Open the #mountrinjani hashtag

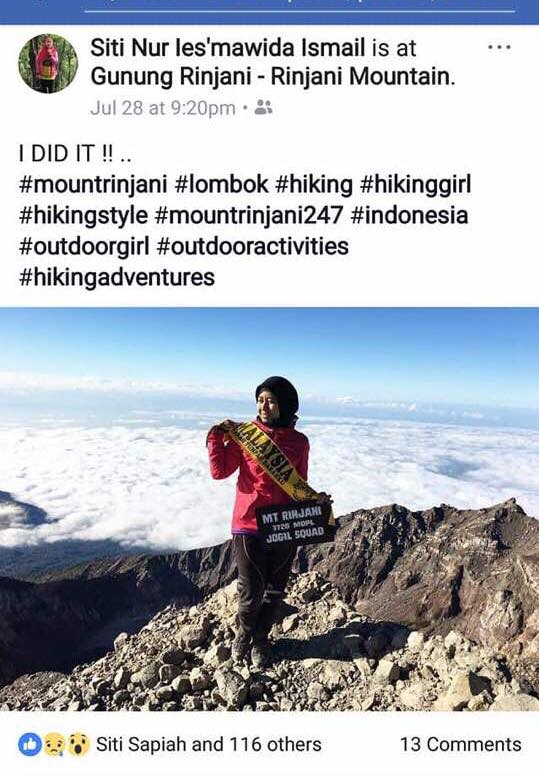[93, 184]
